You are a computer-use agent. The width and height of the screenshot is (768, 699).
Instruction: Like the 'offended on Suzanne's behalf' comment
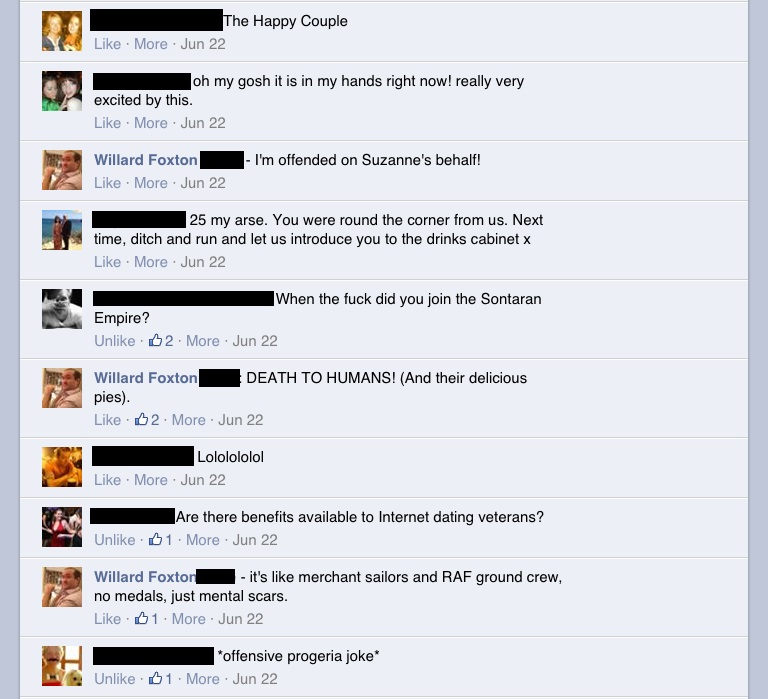click(x=107, y=183)
